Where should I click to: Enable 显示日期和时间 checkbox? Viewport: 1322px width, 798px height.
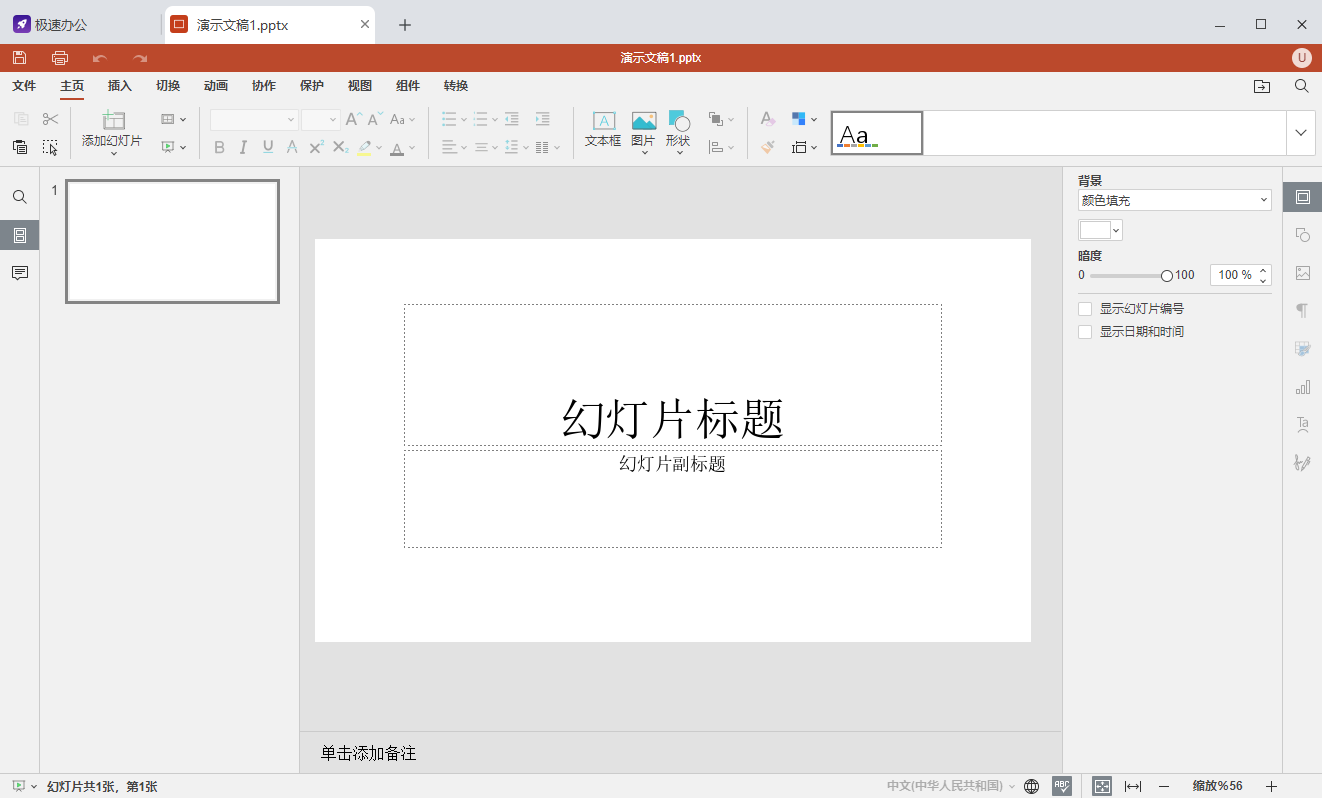(x=1085, y=332)
